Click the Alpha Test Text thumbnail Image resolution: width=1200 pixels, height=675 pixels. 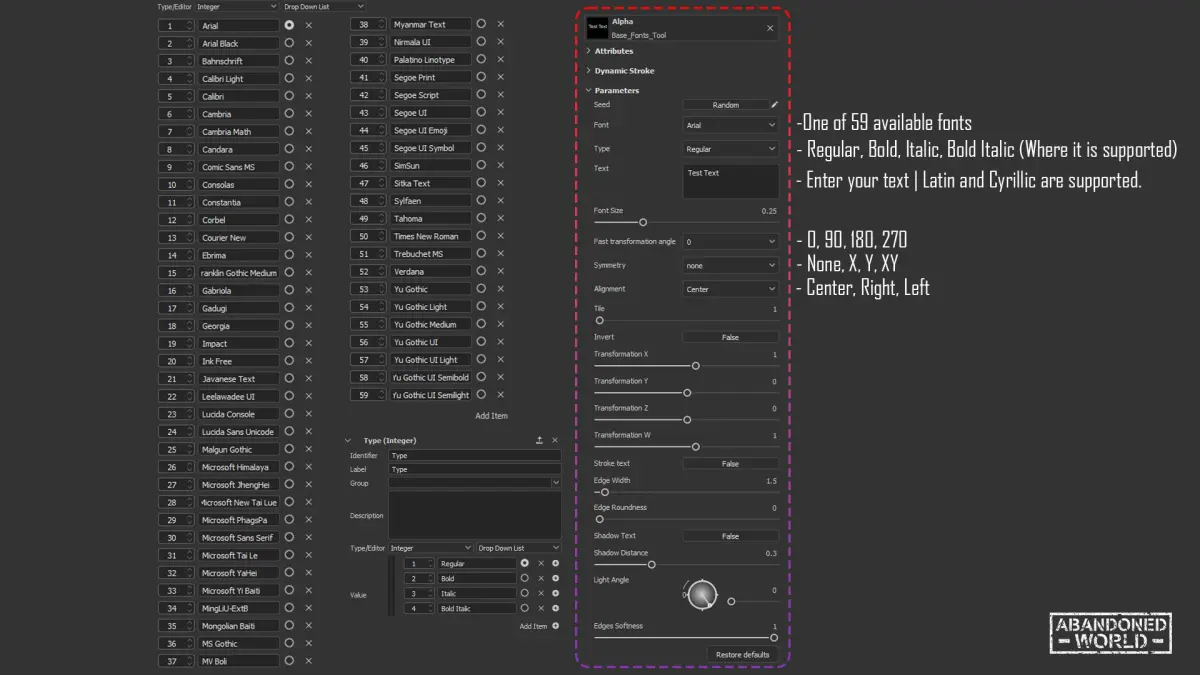[597, 28]
